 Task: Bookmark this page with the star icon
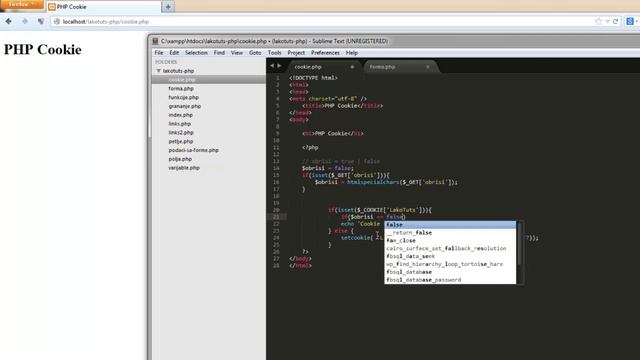click(598, 21)
